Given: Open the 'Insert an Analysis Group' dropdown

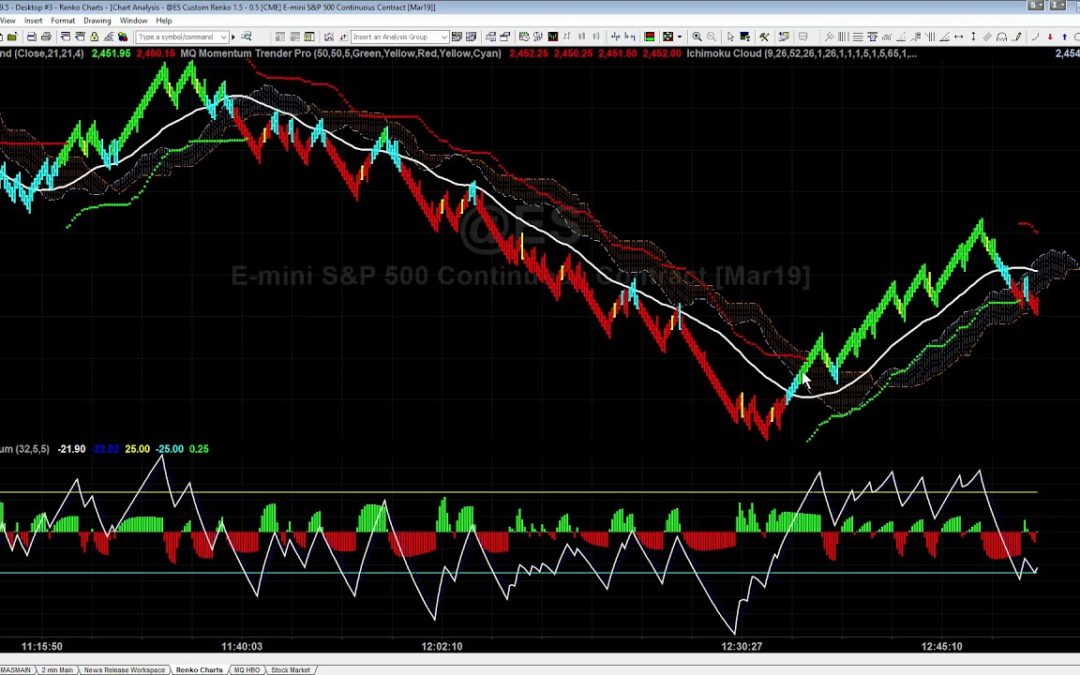Looking at the screenshot, I should [444, 37].
